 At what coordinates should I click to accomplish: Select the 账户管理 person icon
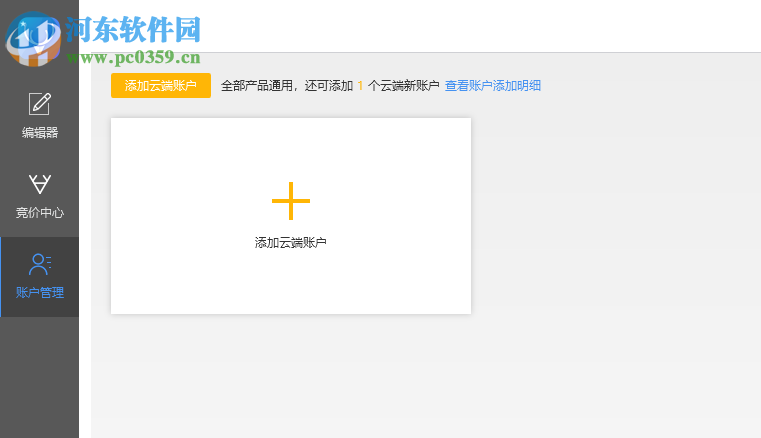(40, 264)
